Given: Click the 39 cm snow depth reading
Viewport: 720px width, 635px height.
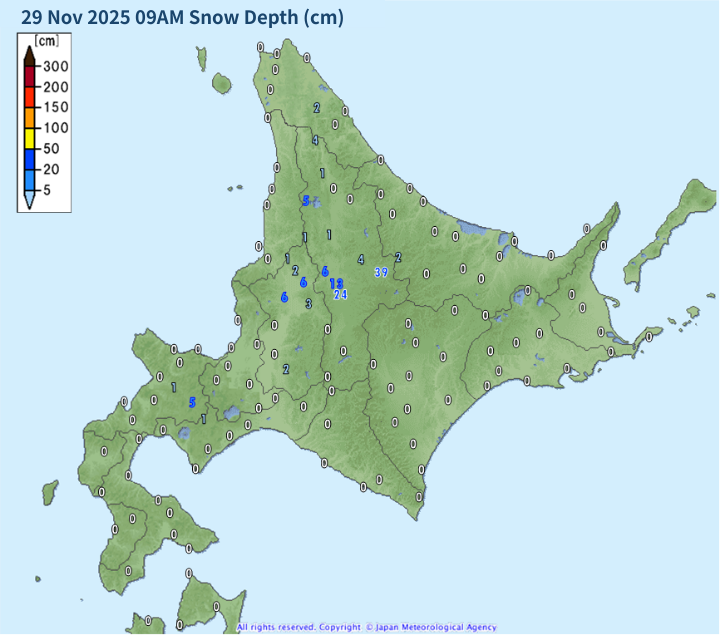Looking at the screenshot, I should [381, 272].
